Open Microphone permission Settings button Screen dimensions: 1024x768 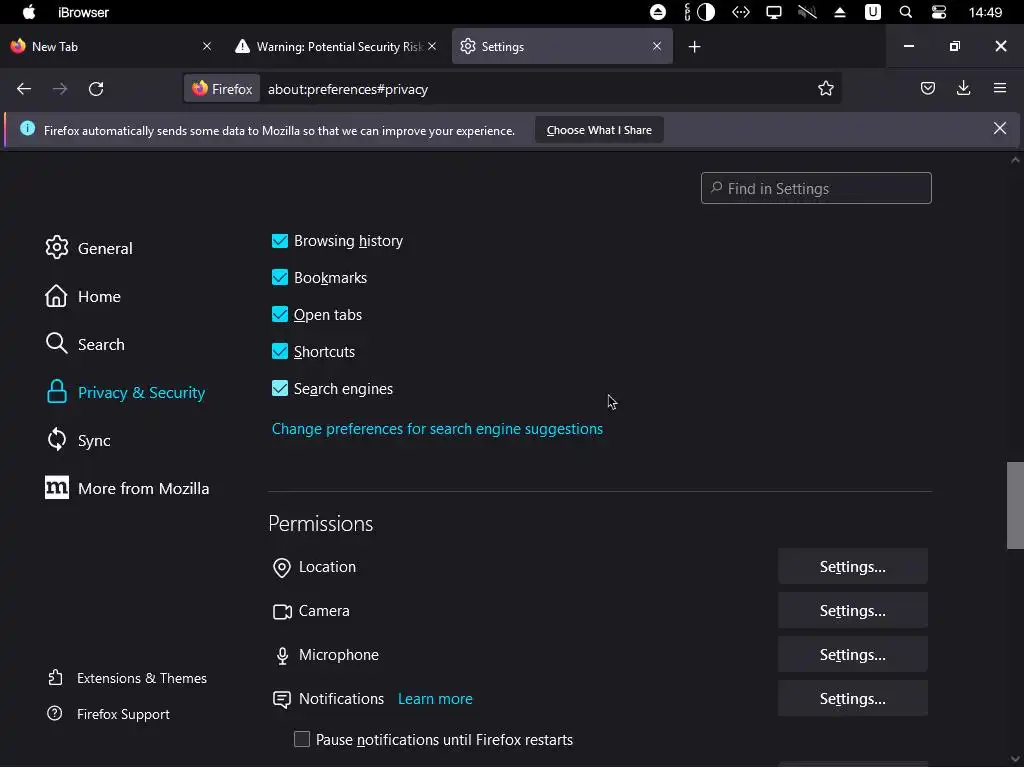(x=852, y=655)
